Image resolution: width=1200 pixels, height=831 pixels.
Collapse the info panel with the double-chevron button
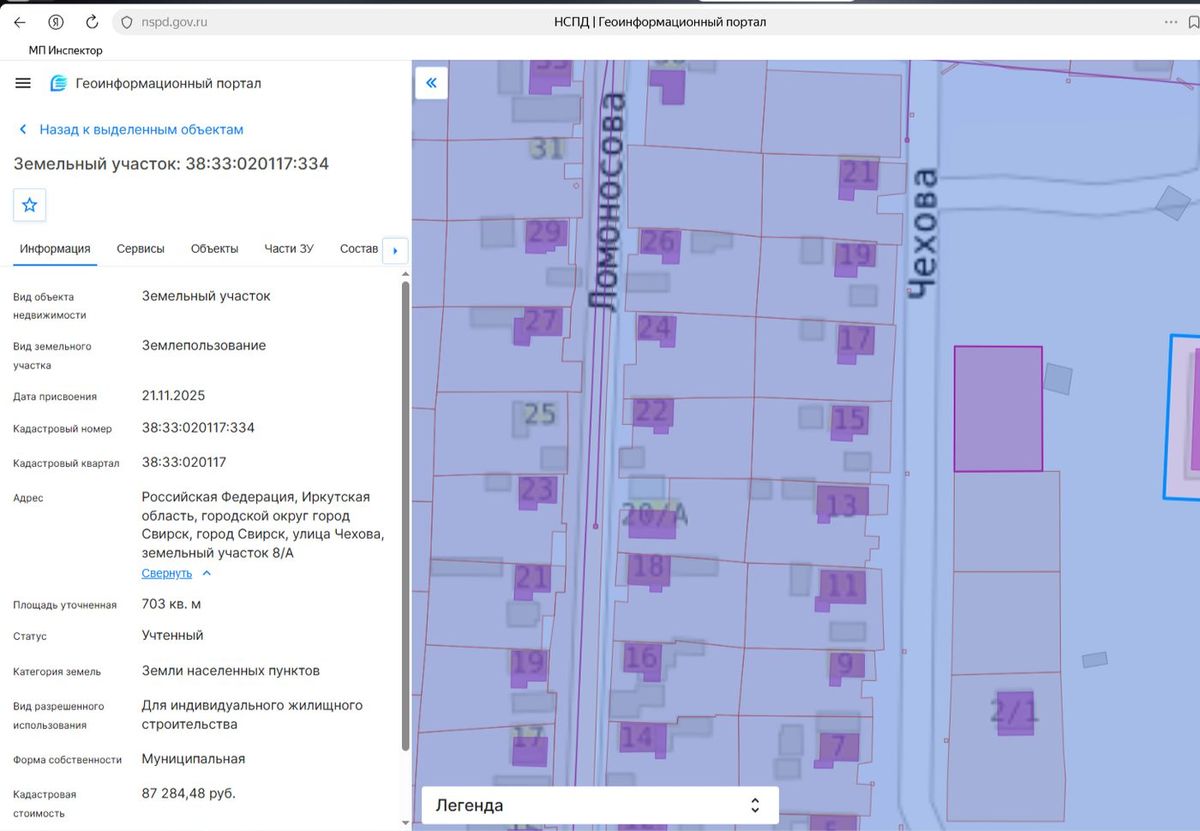(x=431, y=83)
